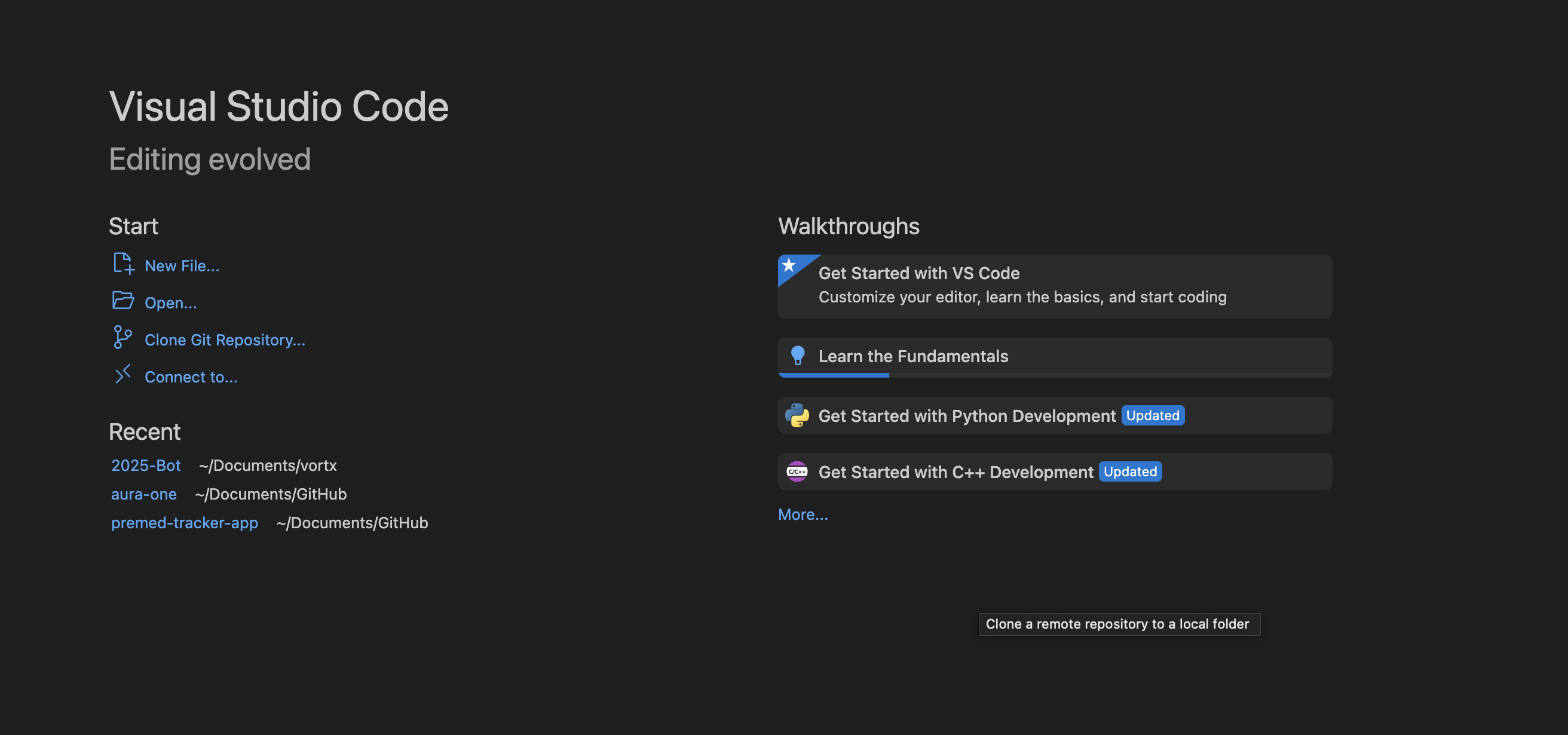Choose the Open... link
The width and height of the screenshot is (1568, 735).
[x=171, y=303]
